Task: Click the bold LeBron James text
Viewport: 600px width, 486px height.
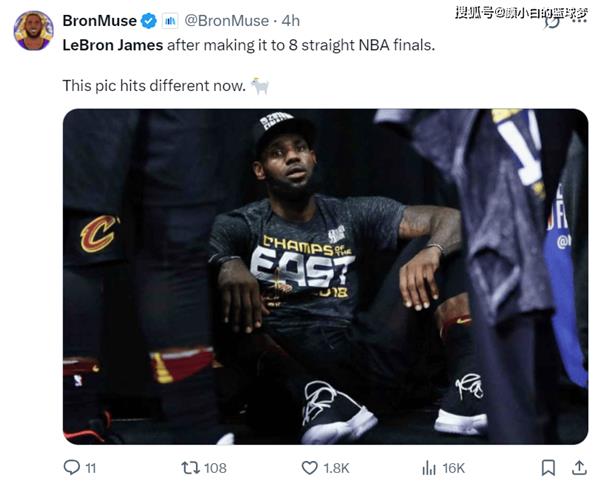Action: (113, 45)
